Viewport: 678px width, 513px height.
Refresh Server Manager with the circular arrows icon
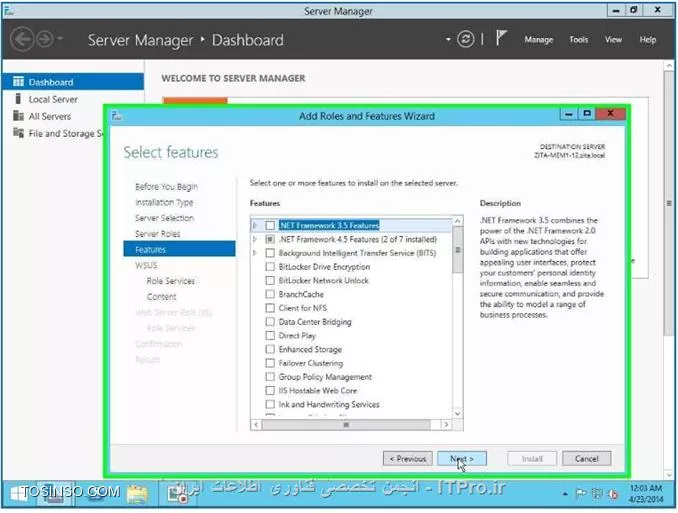coord(466,39)
